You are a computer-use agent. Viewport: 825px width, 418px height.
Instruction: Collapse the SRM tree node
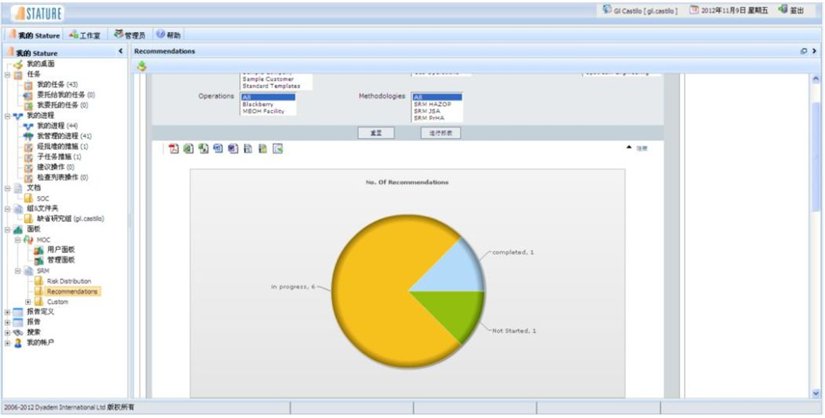point(17,271)
